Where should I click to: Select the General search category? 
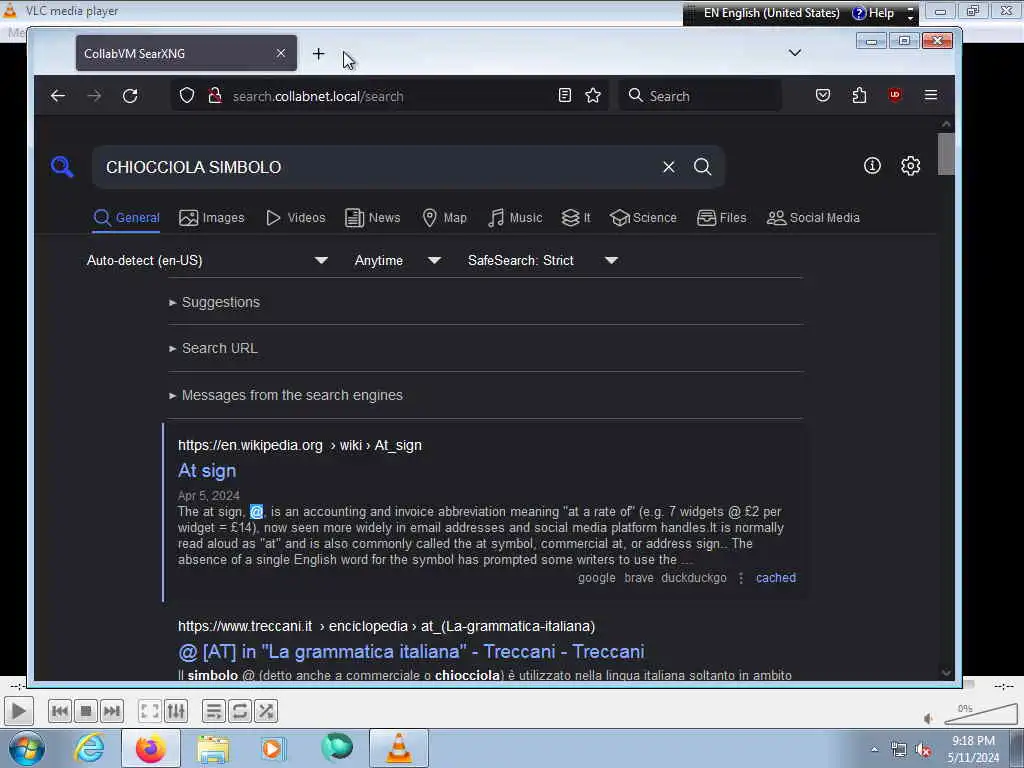click(x=127, y=217)
